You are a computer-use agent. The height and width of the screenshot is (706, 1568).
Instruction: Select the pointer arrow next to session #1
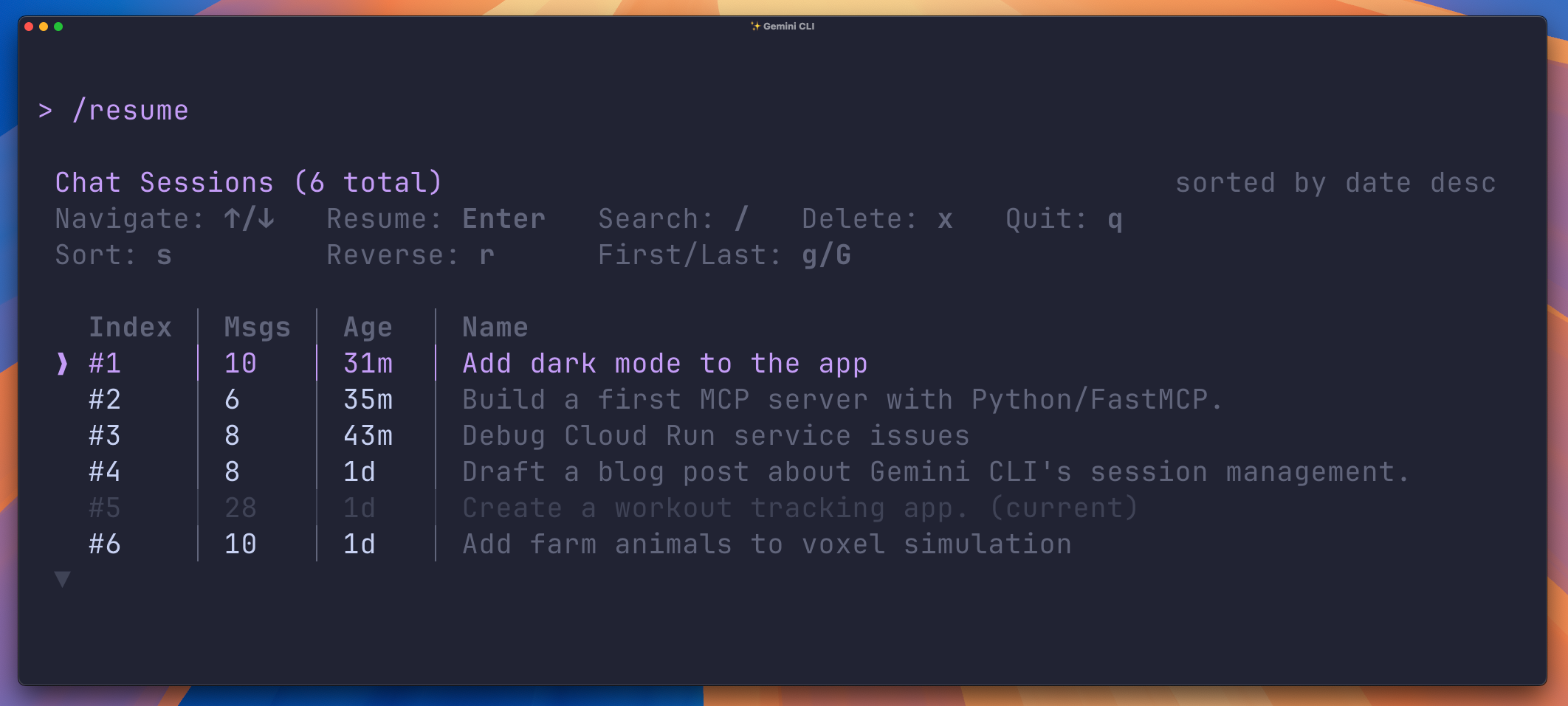[x=61, y=363]
